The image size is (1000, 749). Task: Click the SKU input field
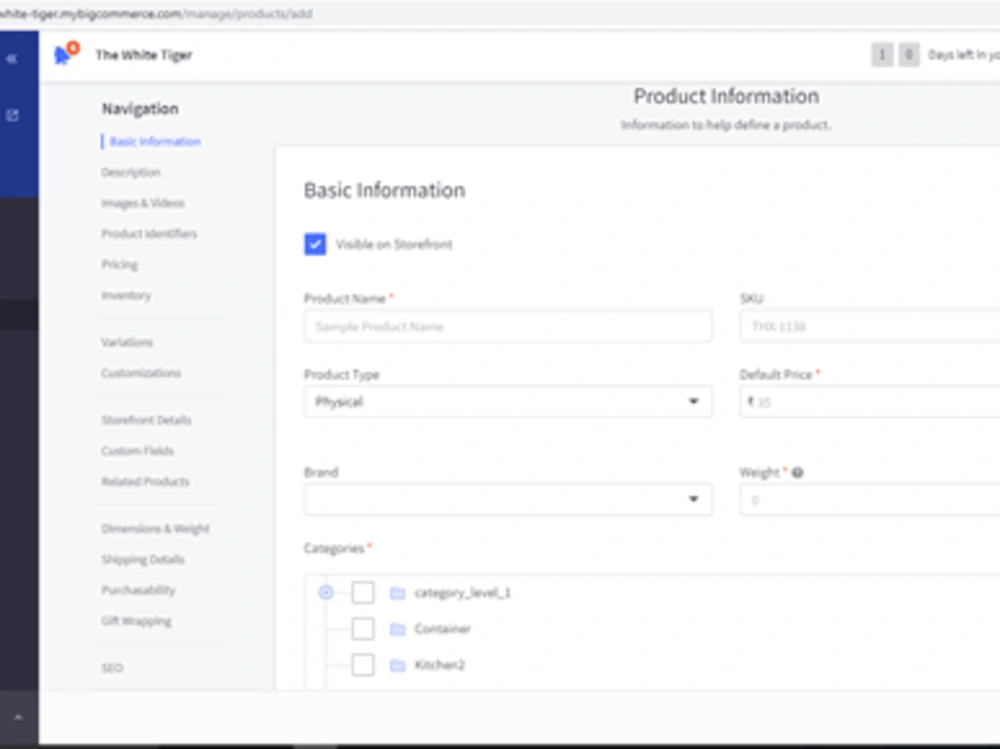click(x=870, y=327)
